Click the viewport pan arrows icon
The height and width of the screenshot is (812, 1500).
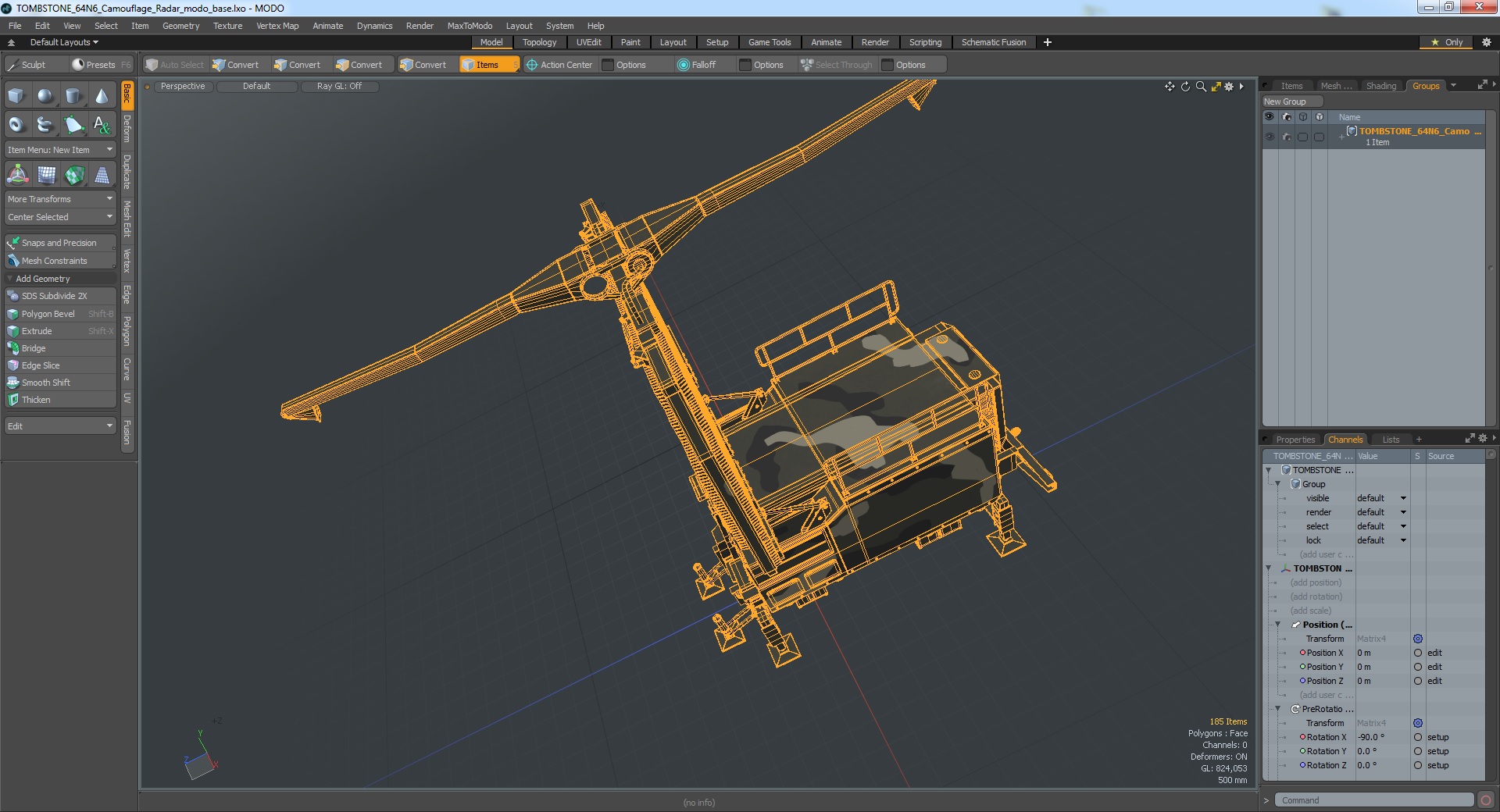1170,87
